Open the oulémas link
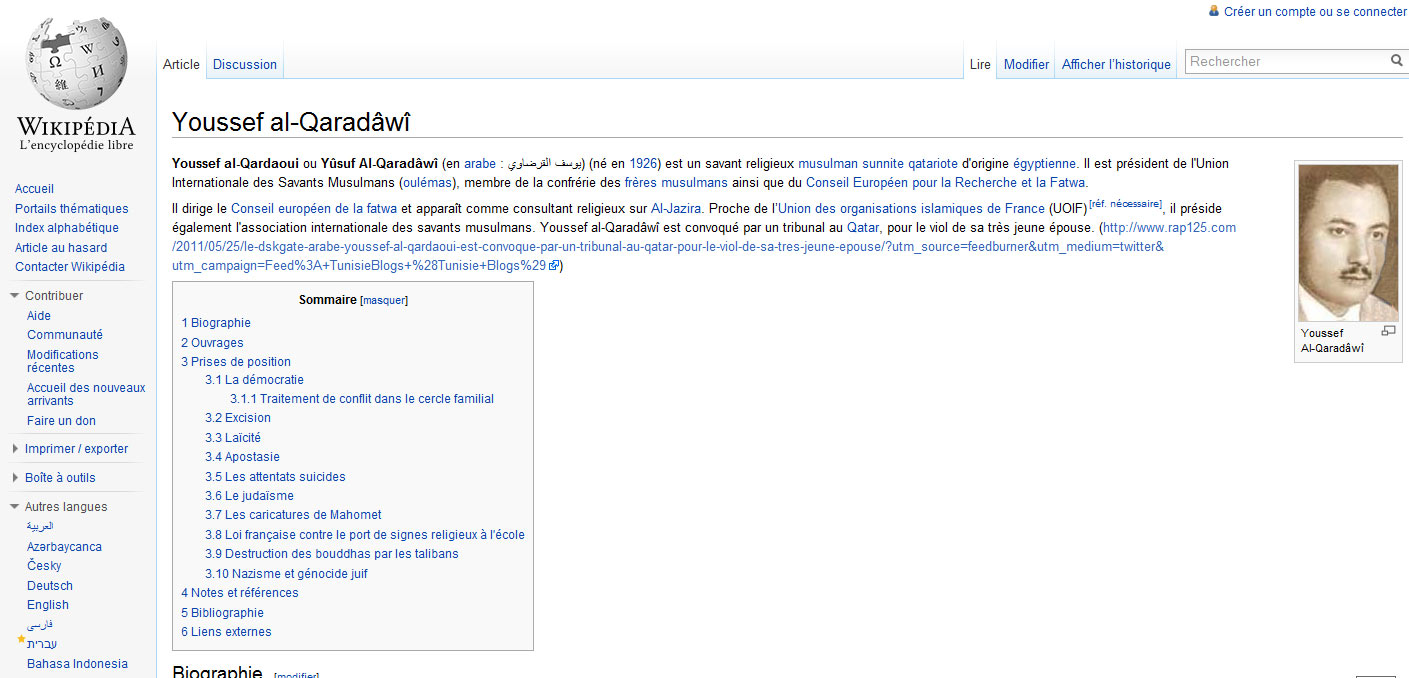This screenshot has height=678, width=1409. point(427,183)
